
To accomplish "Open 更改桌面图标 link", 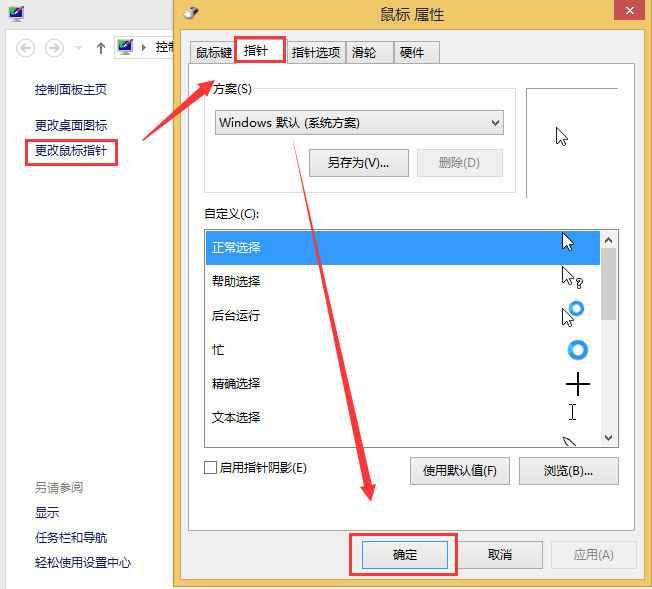I will pyautogui.click(x=71, y=125).
